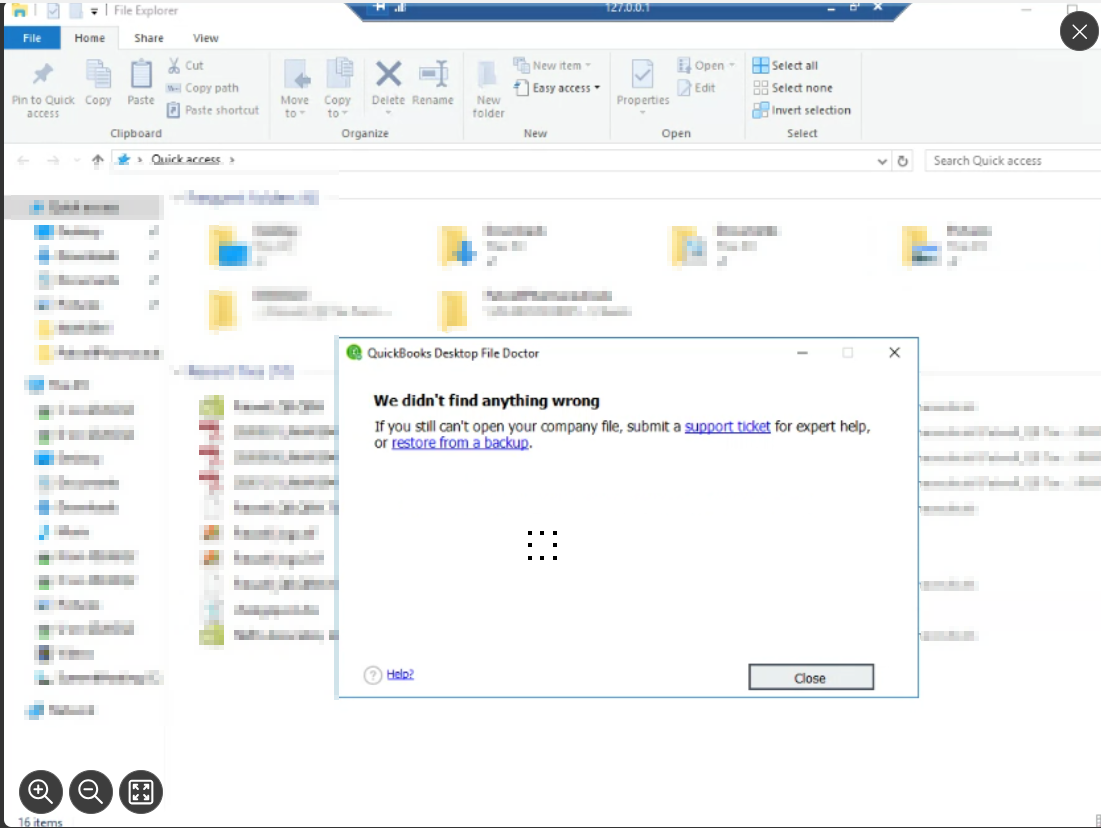The image size is (1101, 828).
Task: Click Paste shortcut command
Action: pyautogui.click(x=213, y=110)
